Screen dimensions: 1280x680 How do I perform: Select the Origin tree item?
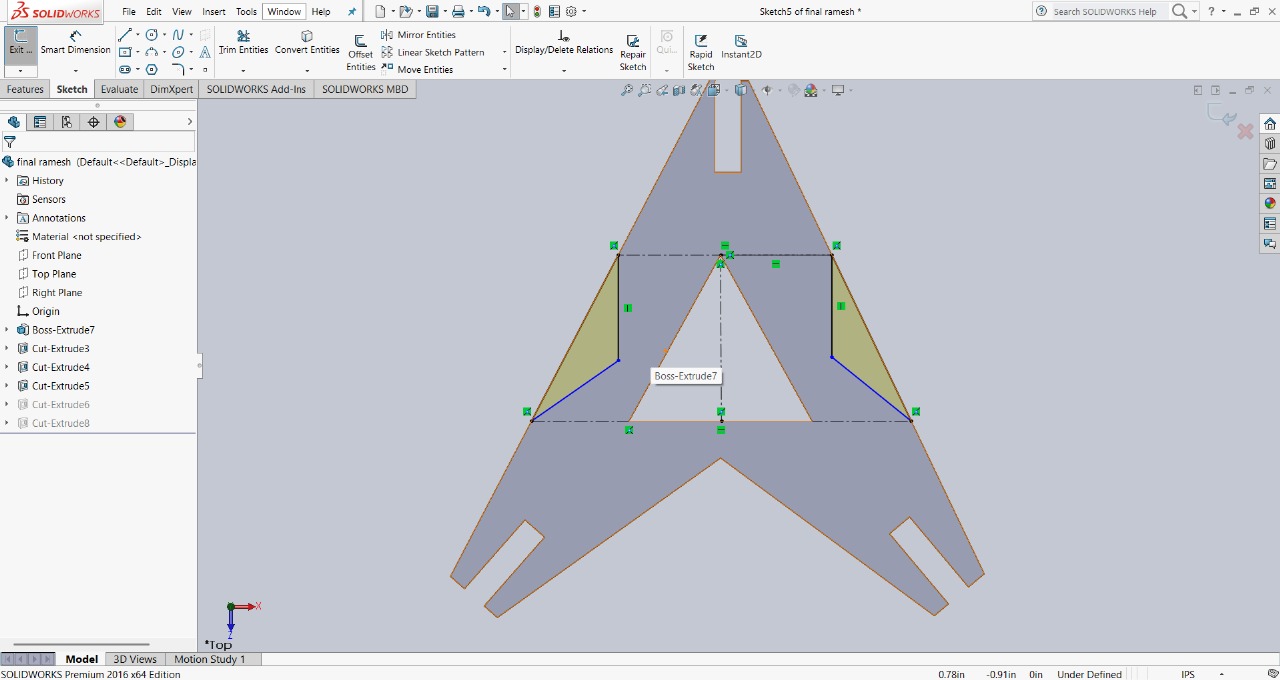[46, 311]
